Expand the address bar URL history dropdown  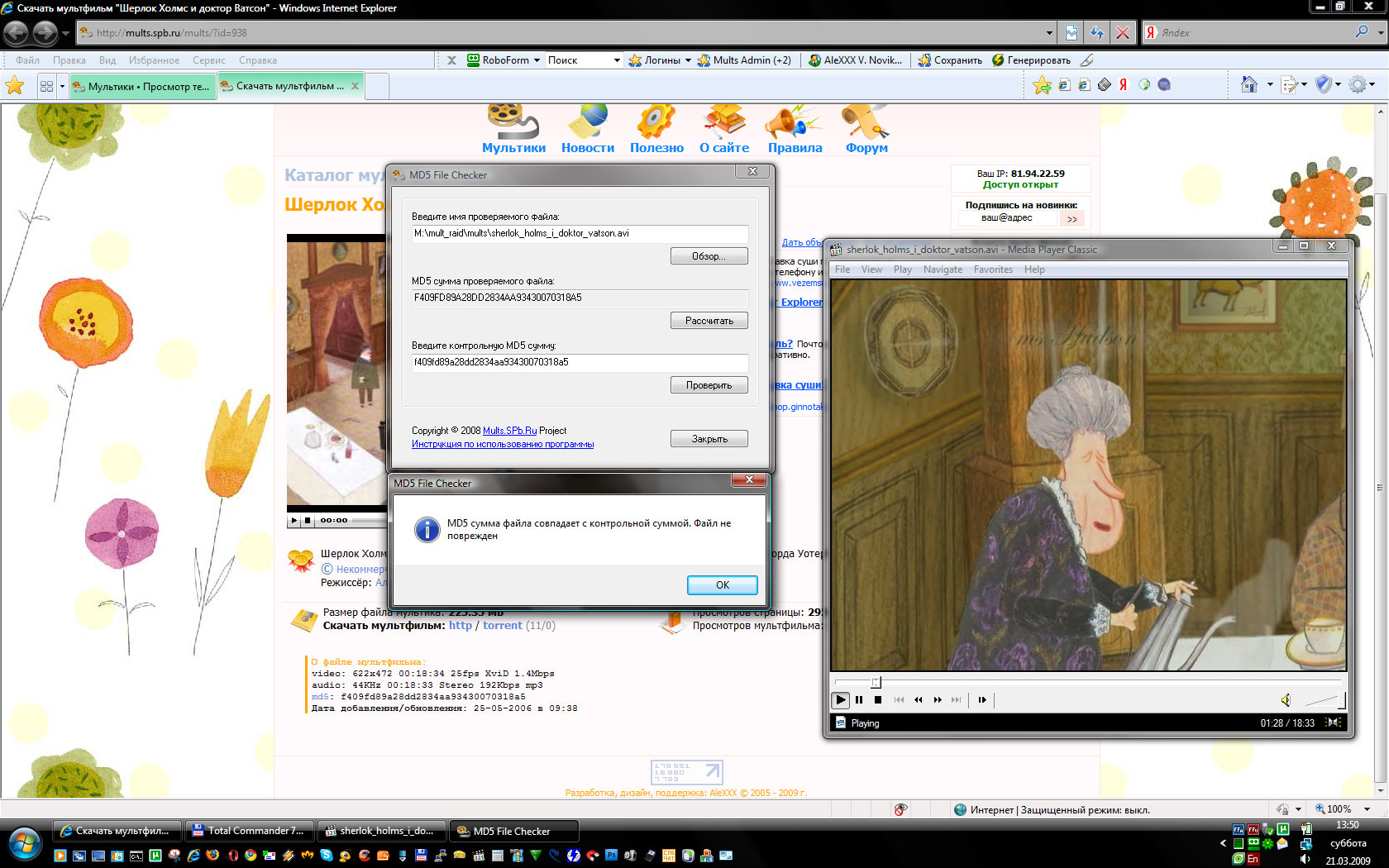[1049, 33]
